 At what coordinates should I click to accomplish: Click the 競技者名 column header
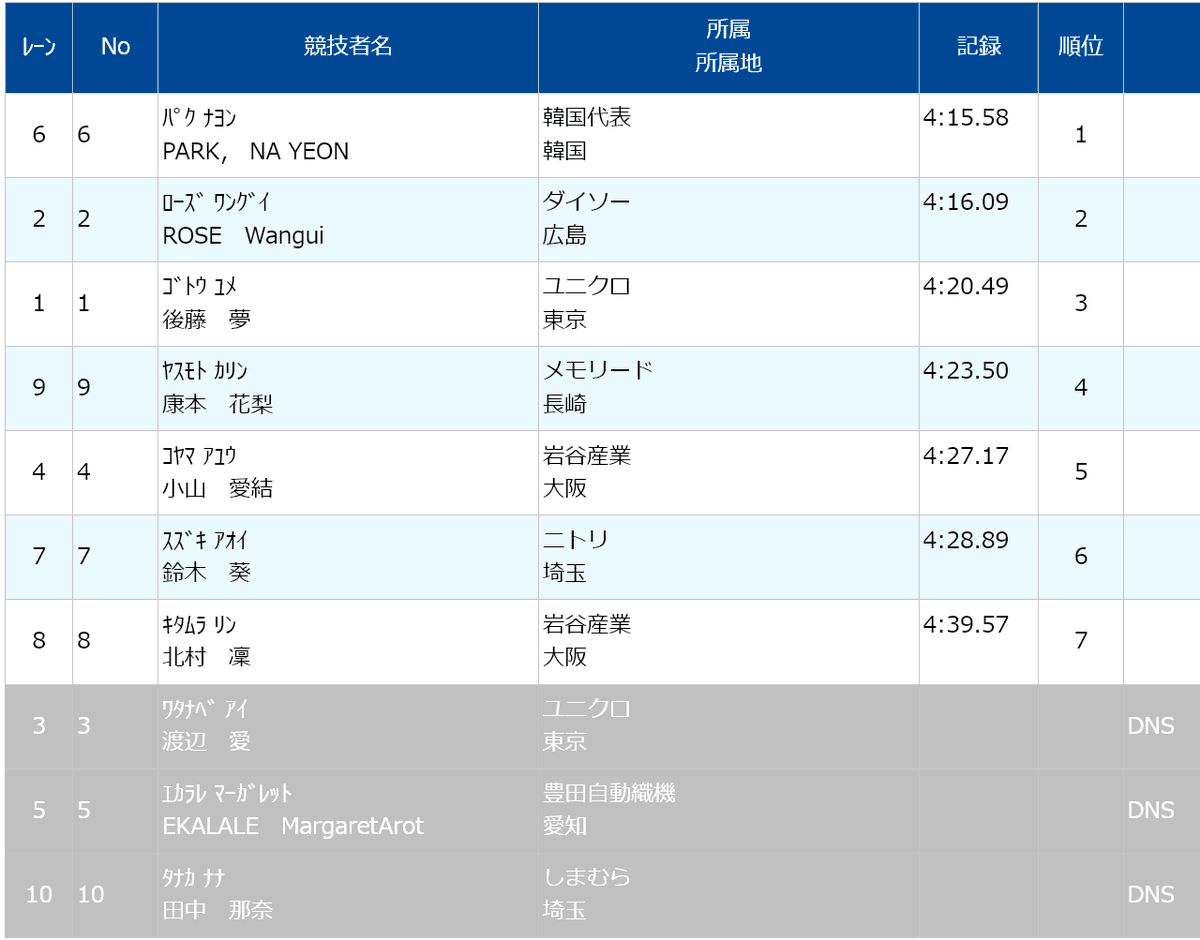pos(348,47)
